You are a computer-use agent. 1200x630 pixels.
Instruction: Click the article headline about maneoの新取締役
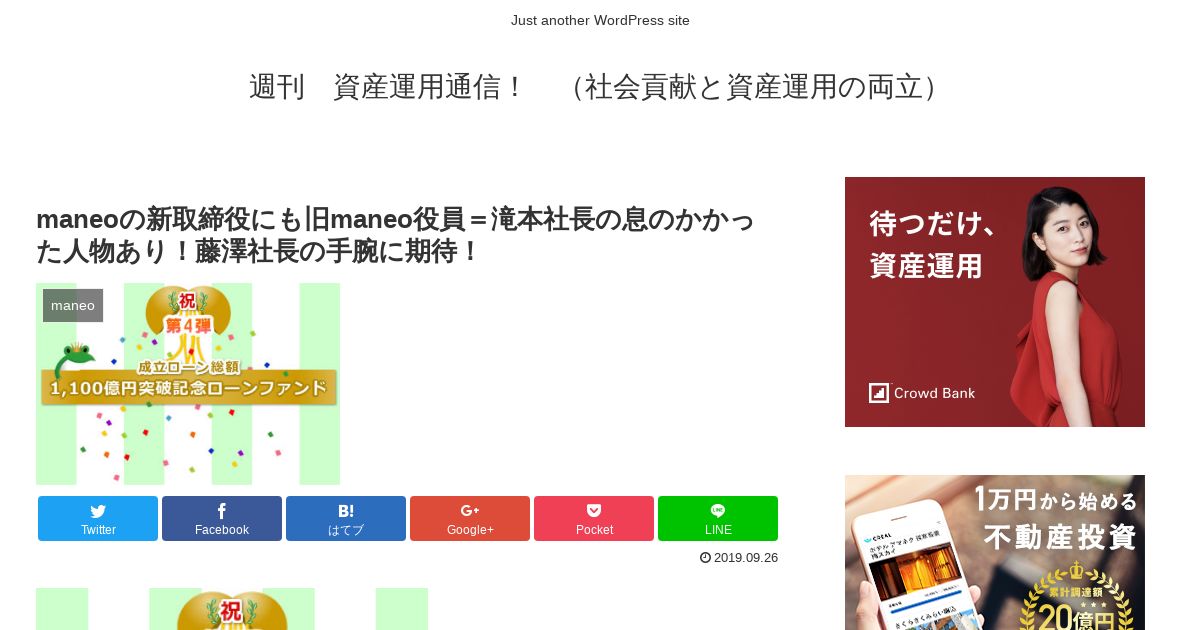click(396, 235)
